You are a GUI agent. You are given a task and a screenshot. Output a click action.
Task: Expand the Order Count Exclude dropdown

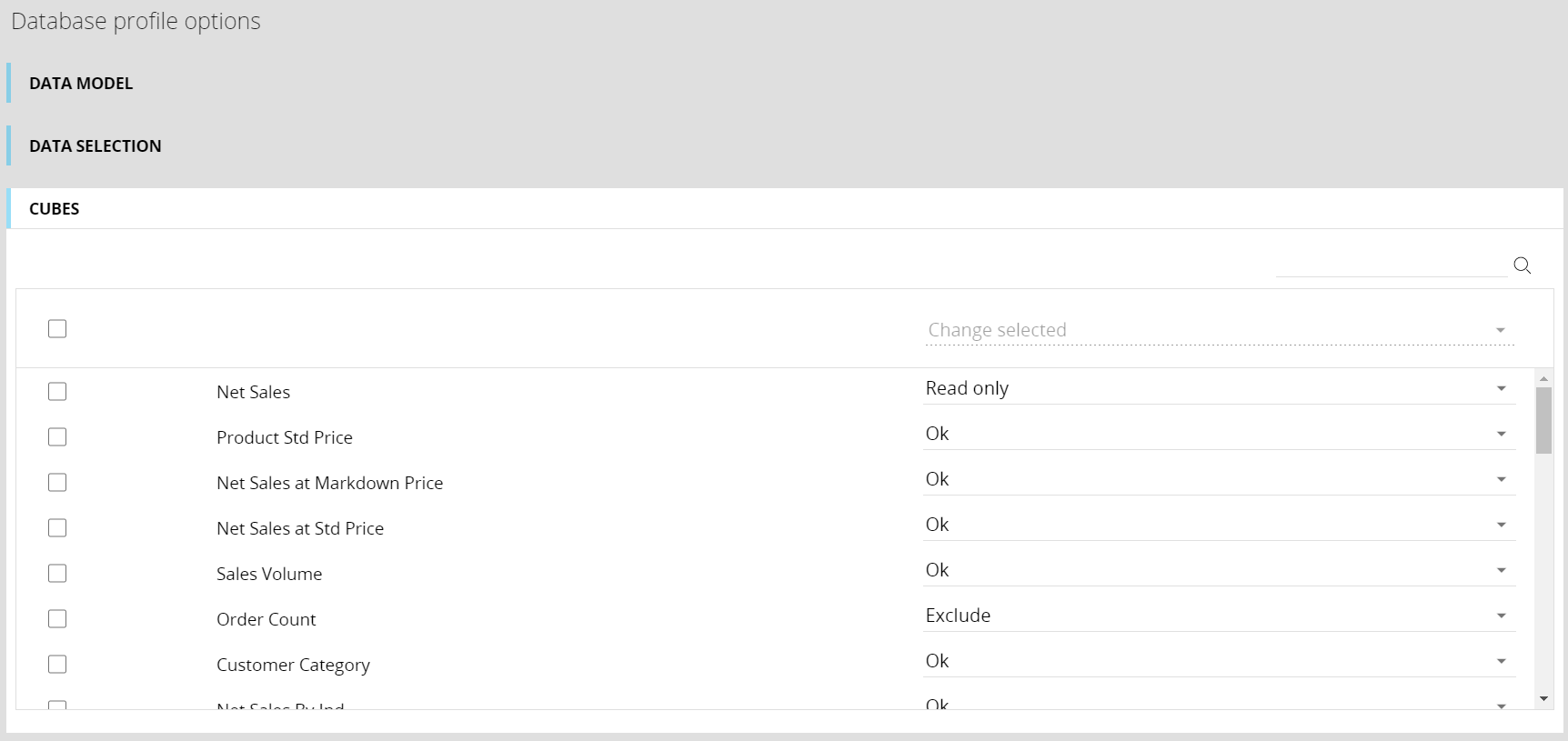[x=1219, y=616]
